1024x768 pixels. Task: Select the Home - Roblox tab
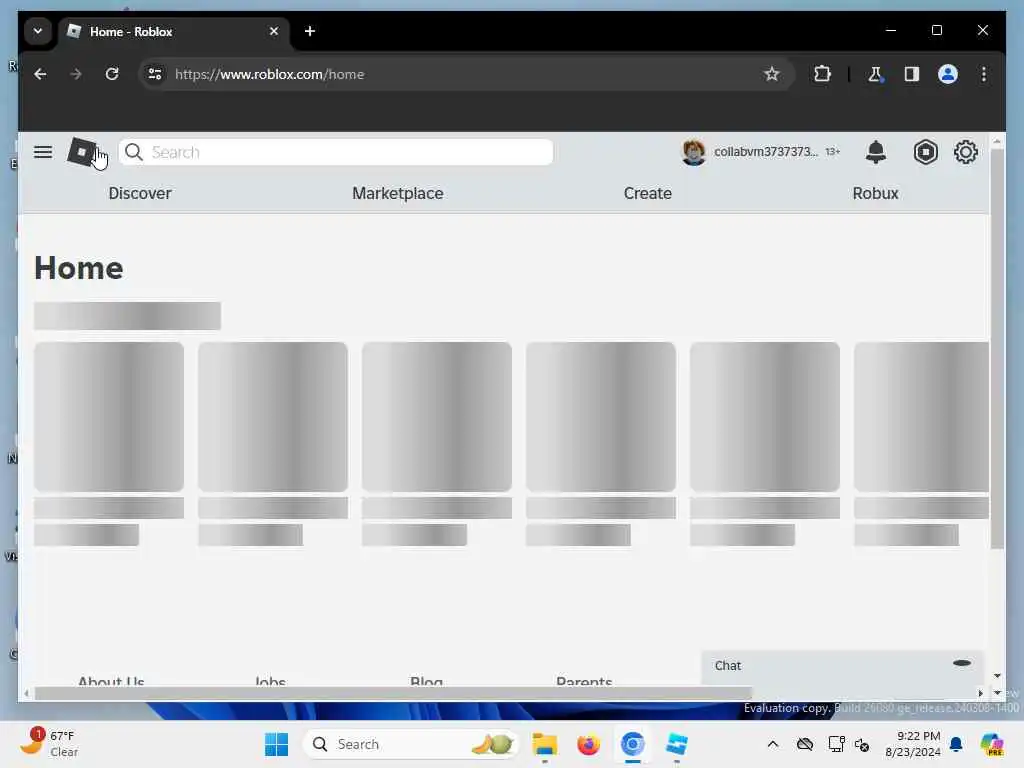[x=174, y=31]
